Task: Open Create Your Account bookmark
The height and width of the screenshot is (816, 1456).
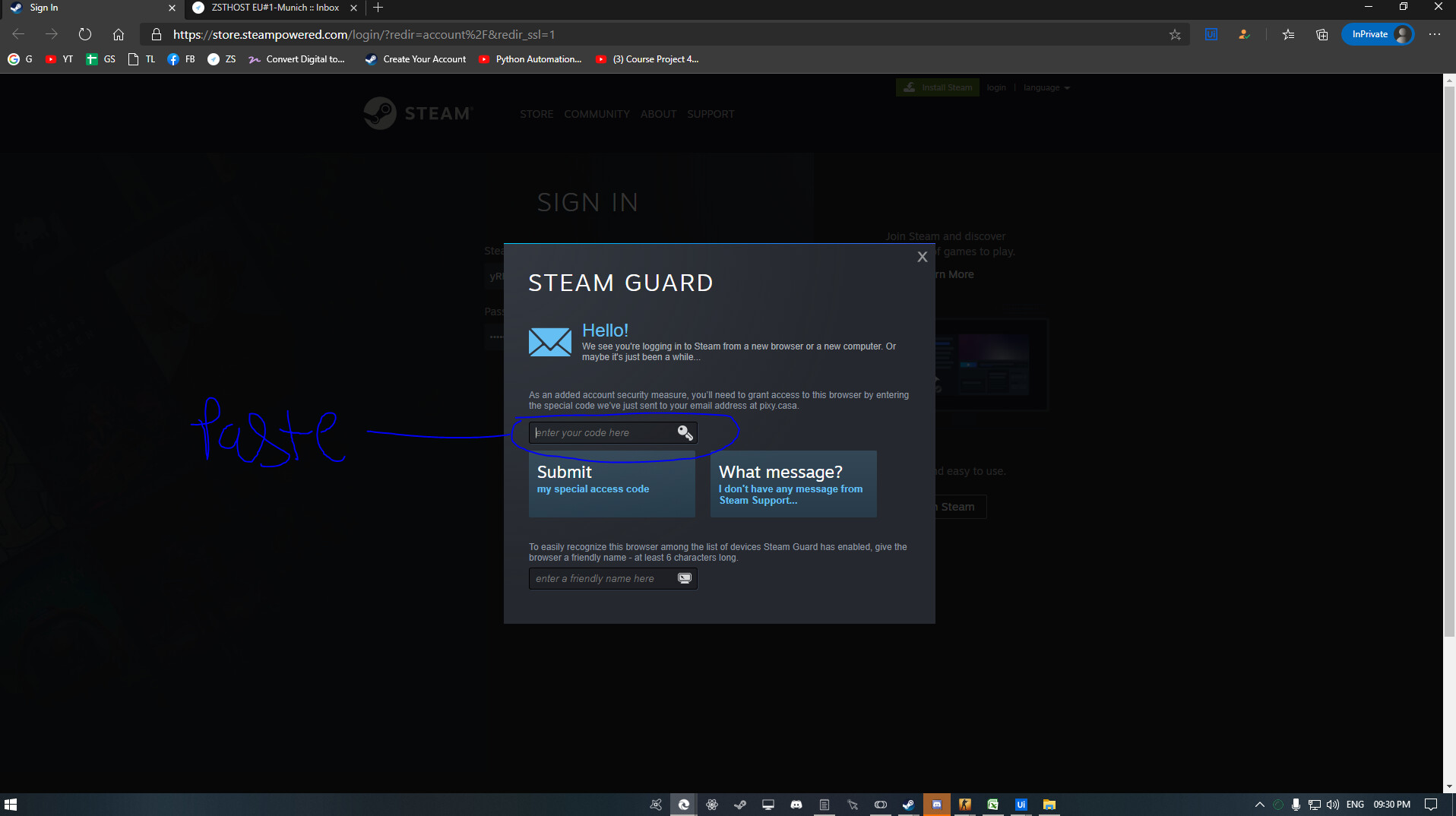Action: point(416,59)
